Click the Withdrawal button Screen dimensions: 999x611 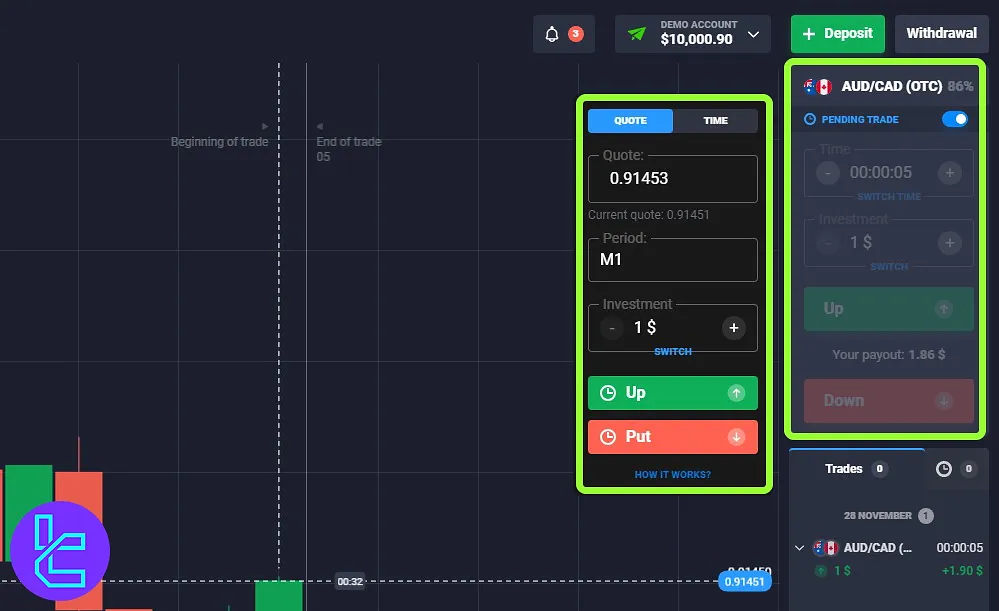point(941,34)
